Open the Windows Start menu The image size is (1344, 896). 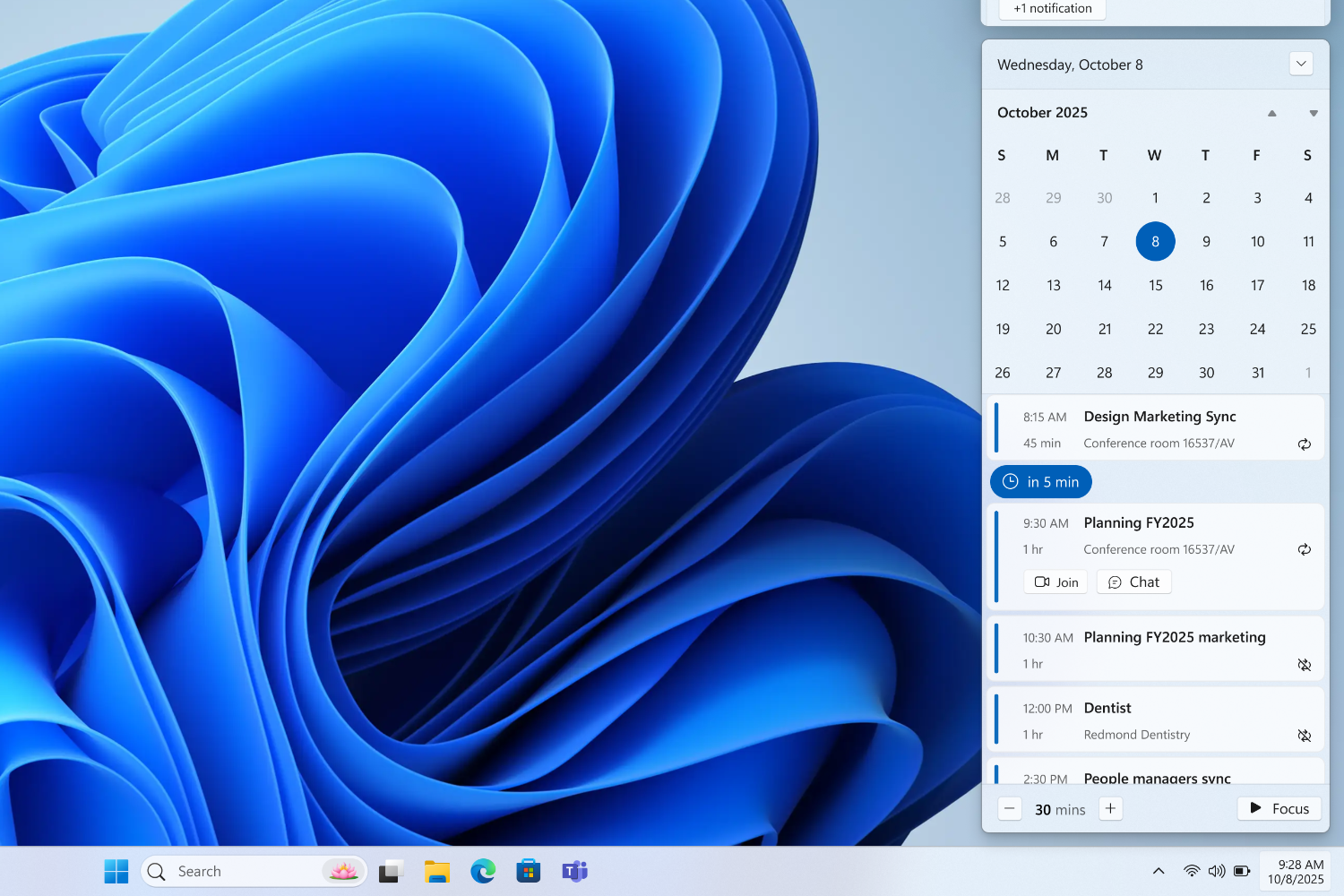click(116, 871)
